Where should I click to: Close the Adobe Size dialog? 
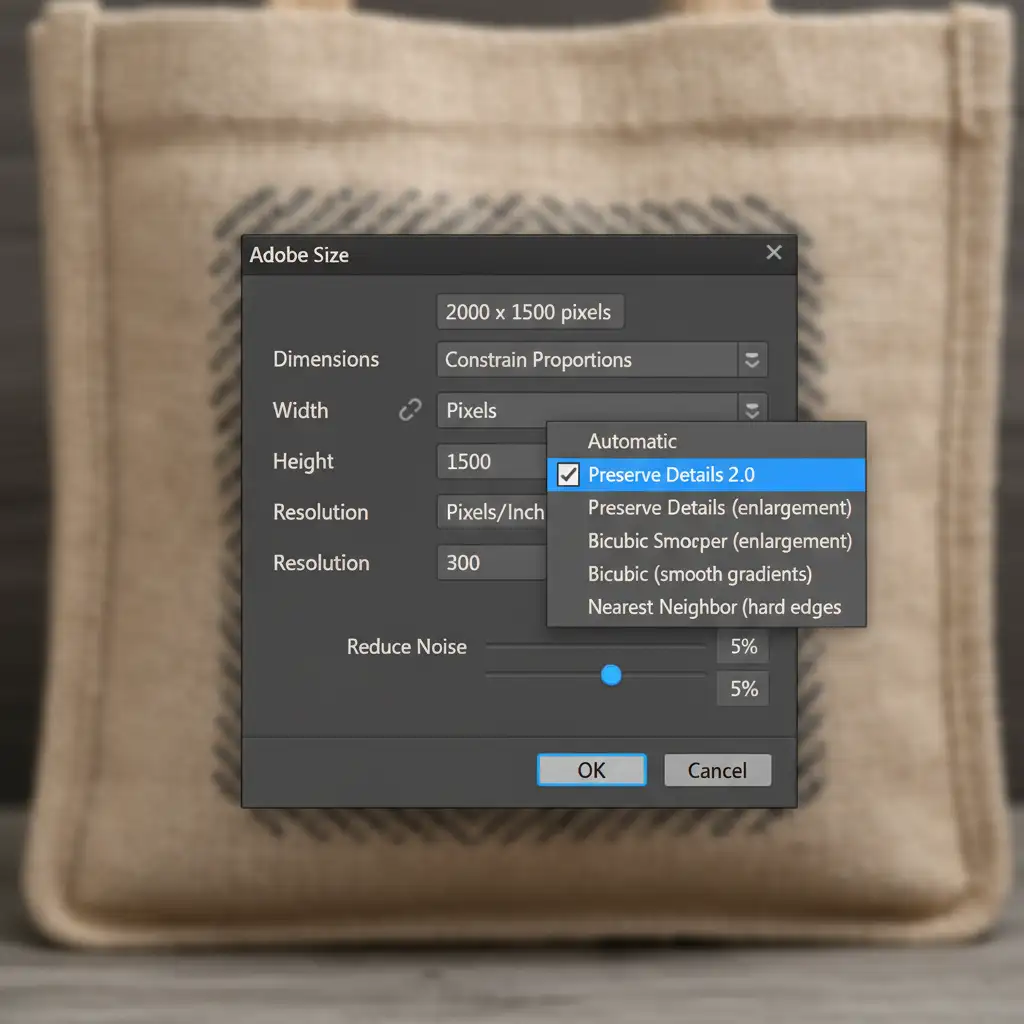pyautogui.click(x=773, y=253)
